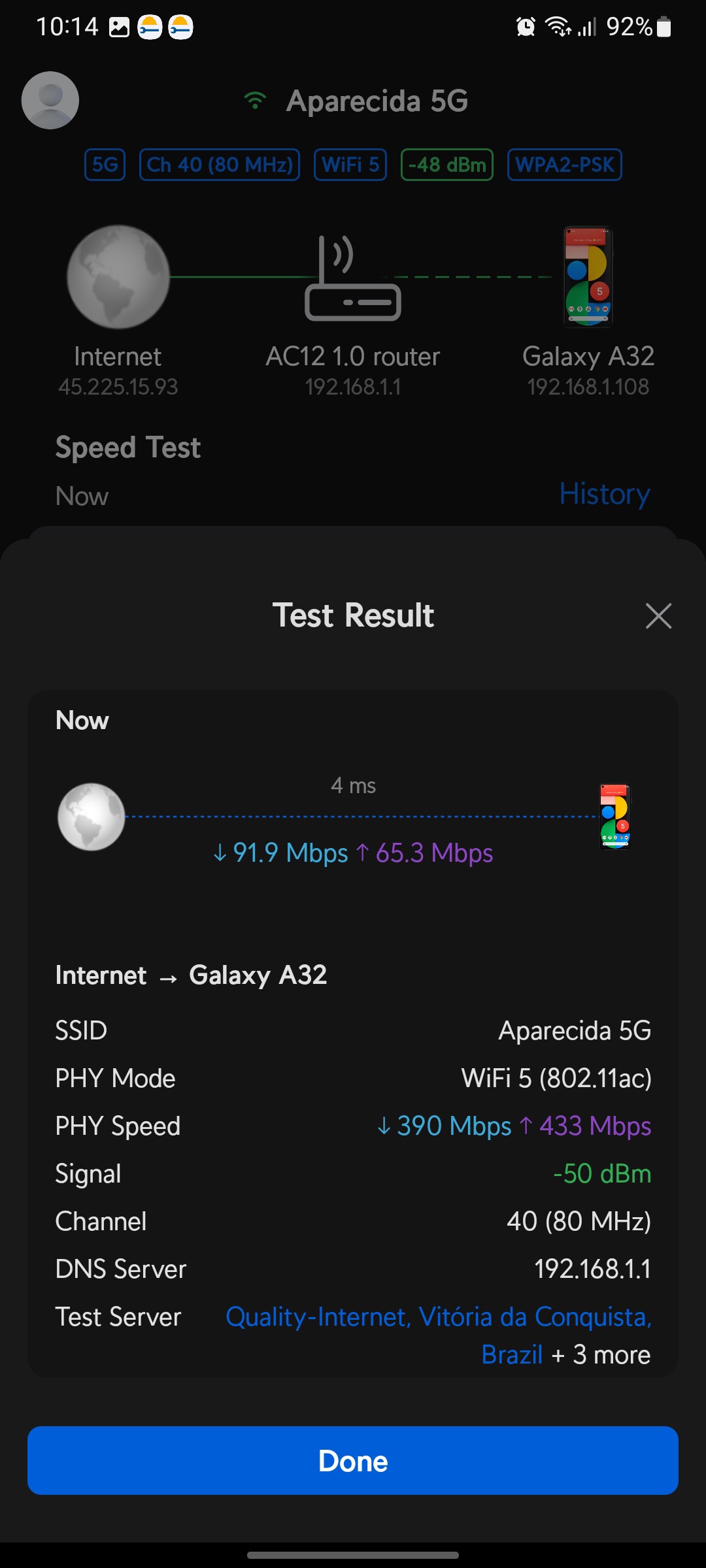This screenshot has width=706, height=1568.
Task: Tap the user profile avatar icon
Action: tap(50, 101)
